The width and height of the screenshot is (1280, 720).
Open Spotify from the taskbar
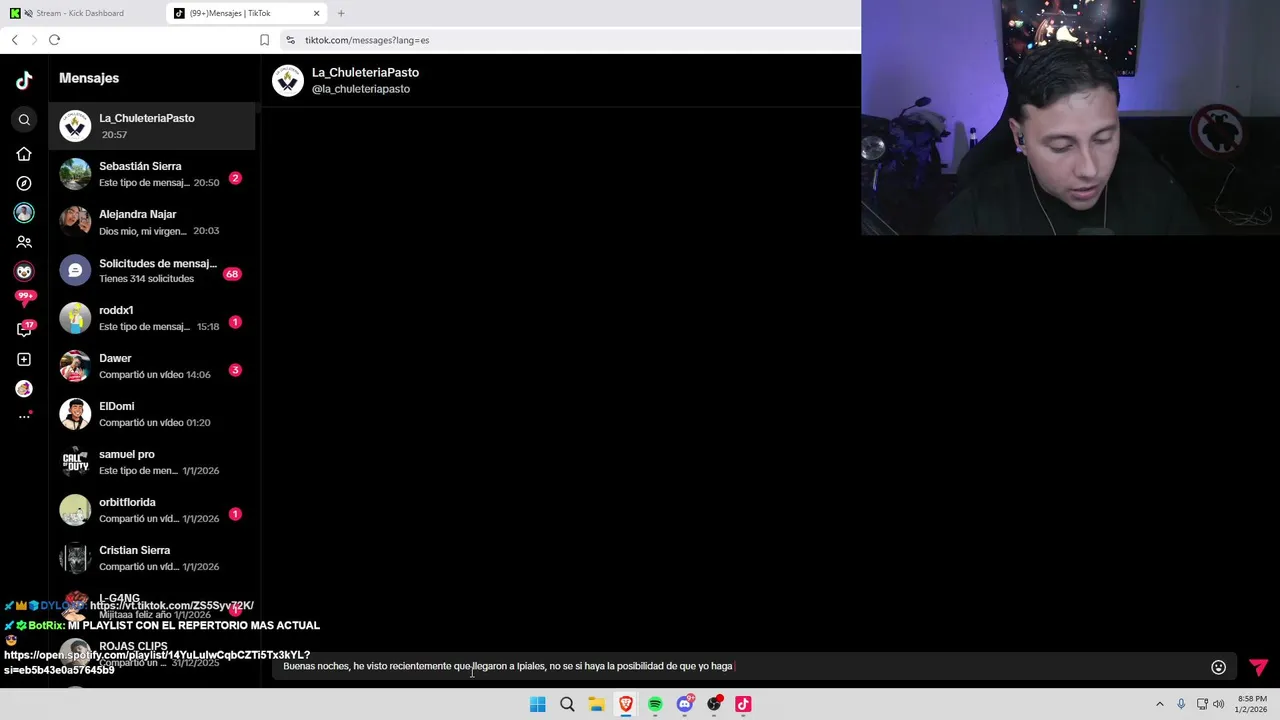[655, 704]
